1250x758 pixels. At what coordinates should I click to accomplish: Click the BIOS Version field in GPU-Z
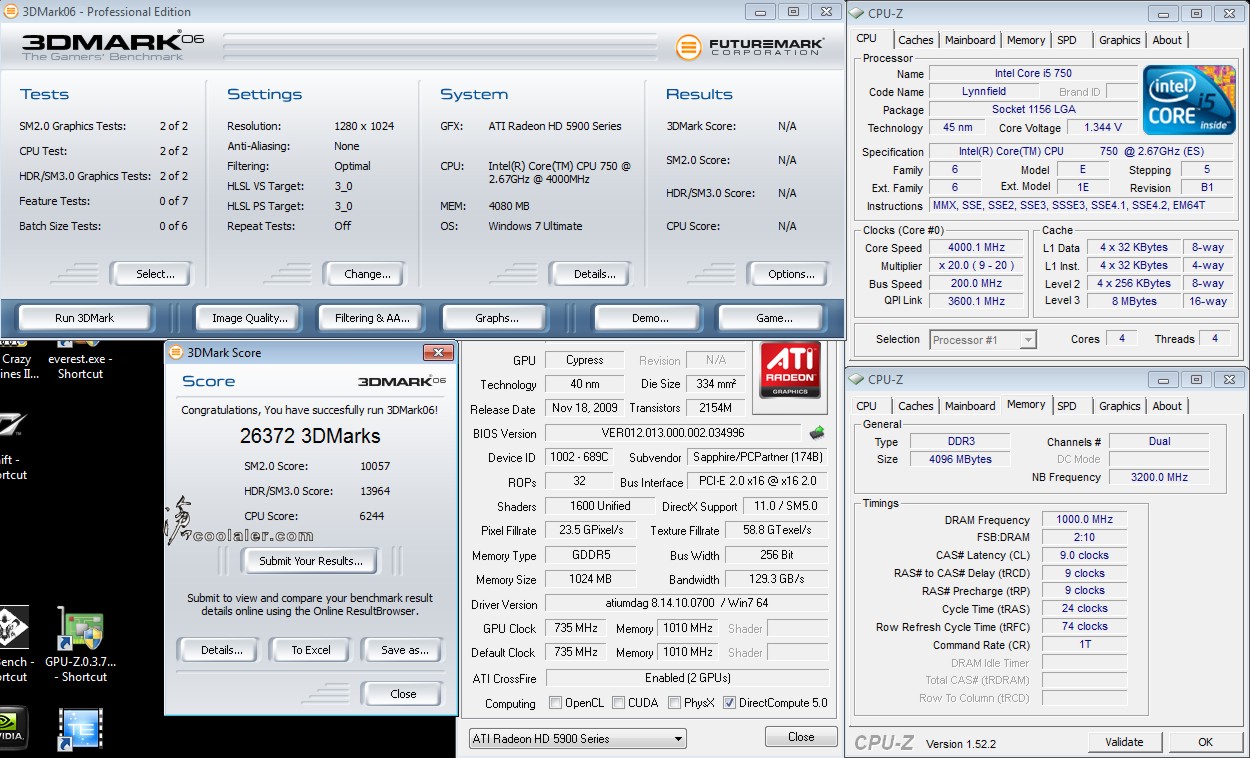673,433
